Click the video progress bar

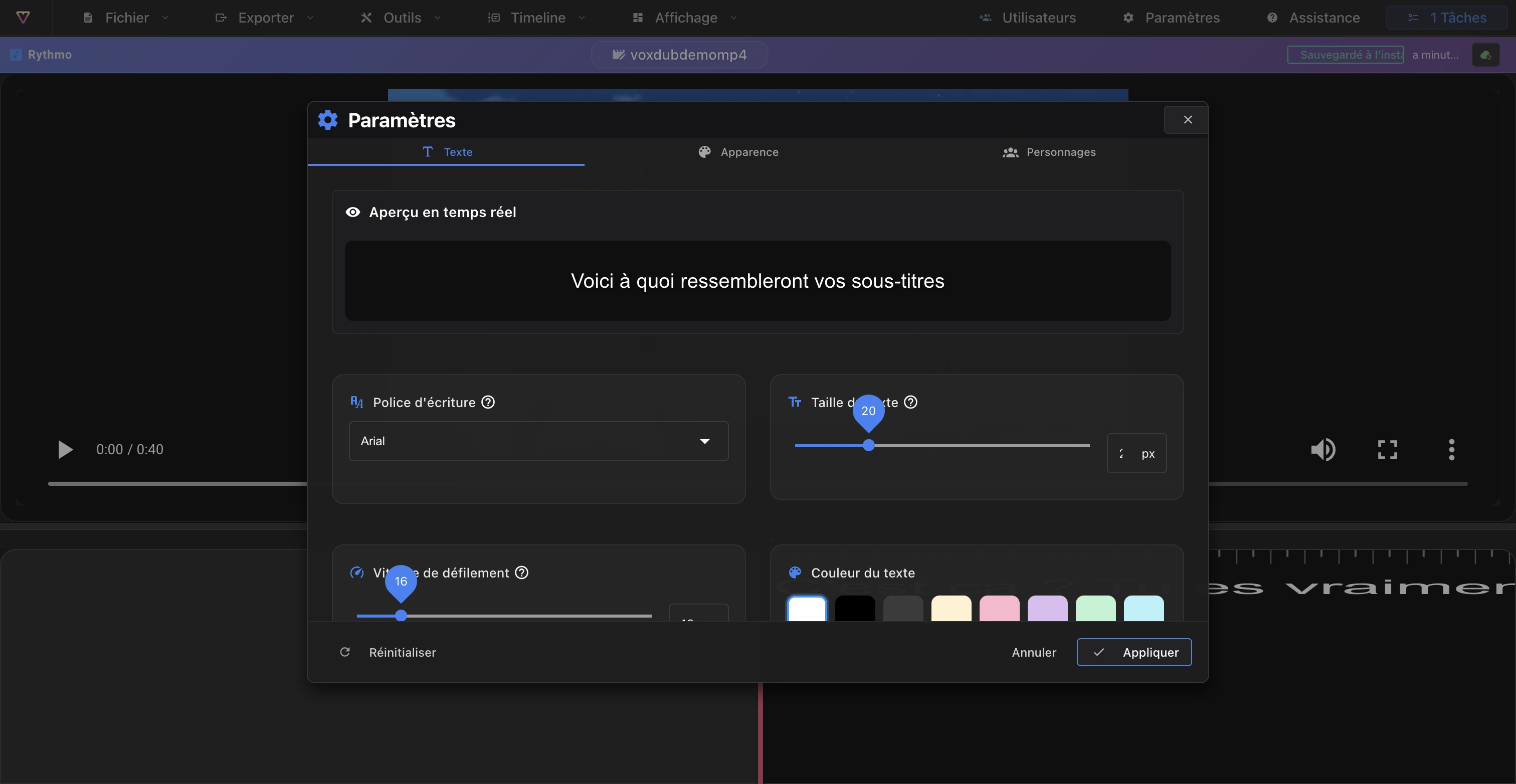point(757,484)
